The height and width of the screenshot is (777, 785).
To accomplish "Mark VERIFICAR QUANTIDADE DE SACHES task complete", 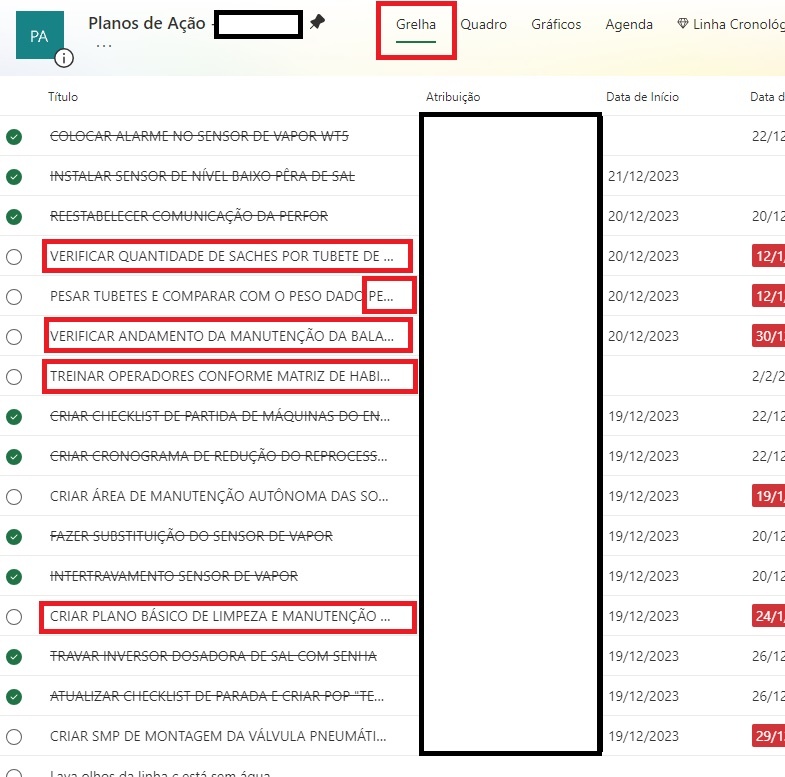I will [14, 256].
